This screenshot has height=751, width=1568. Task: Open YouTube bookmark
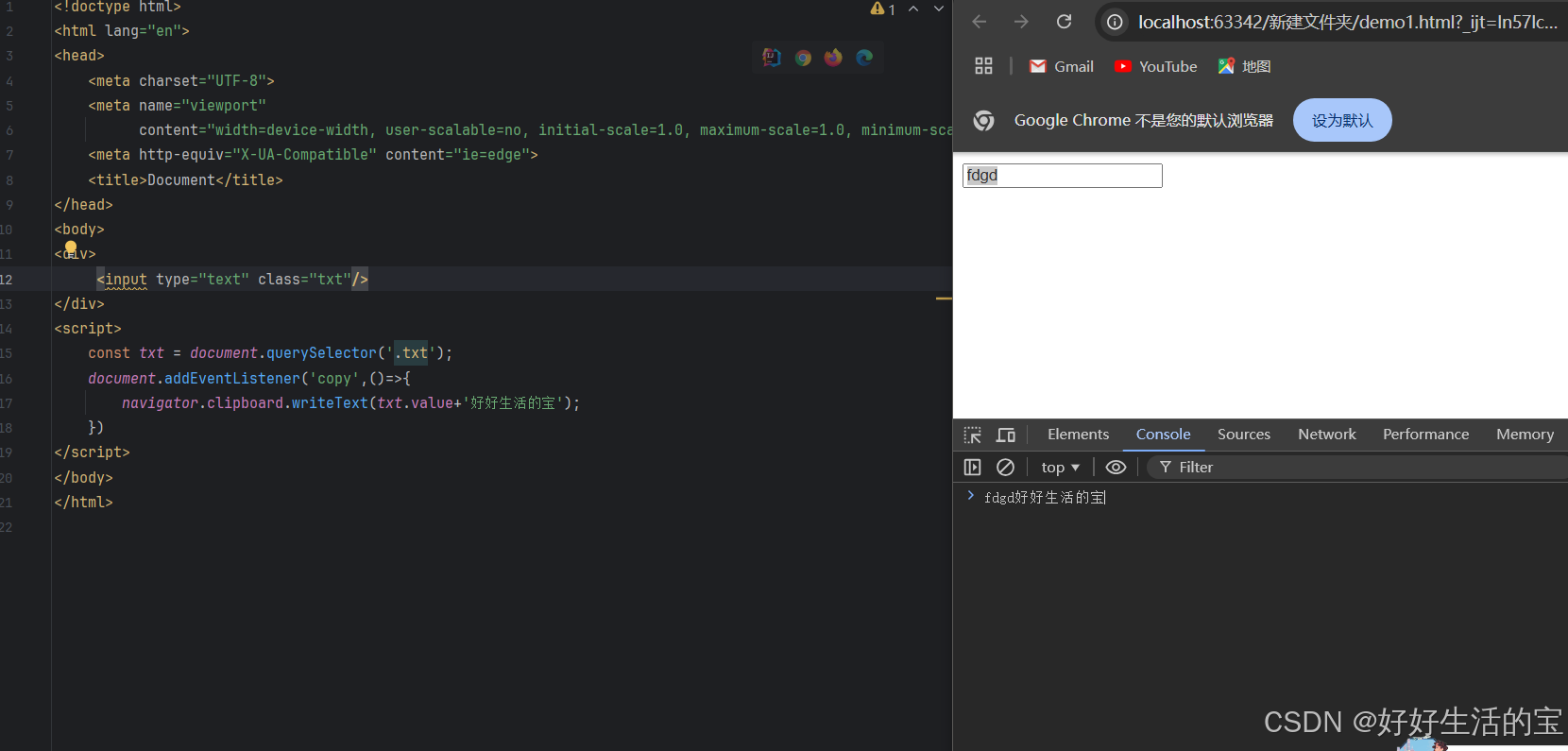point(1155,66)
